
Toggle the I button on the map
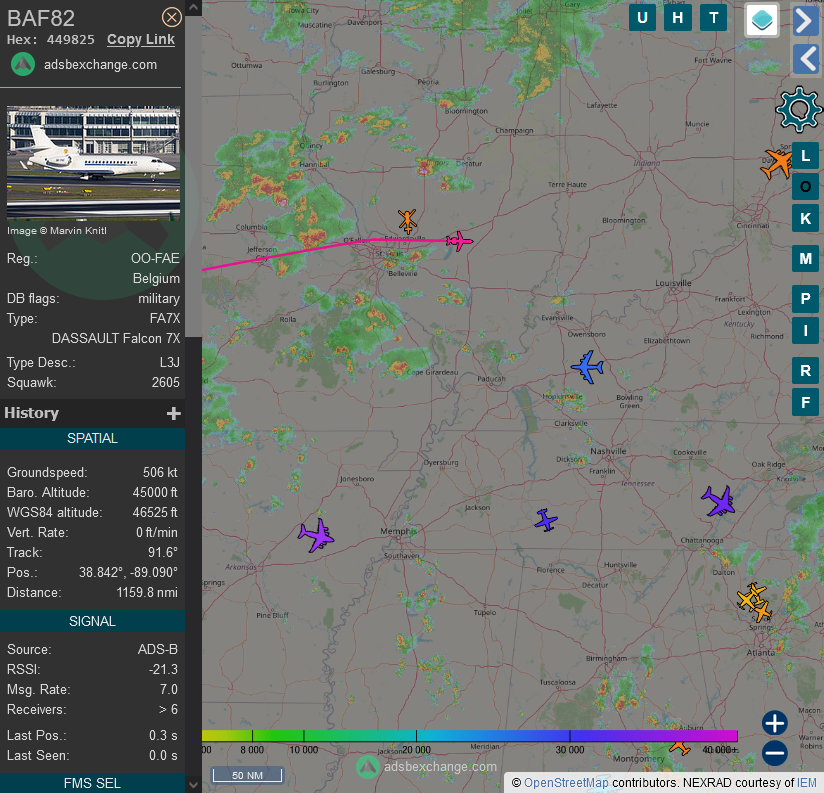tap(805, 331)
